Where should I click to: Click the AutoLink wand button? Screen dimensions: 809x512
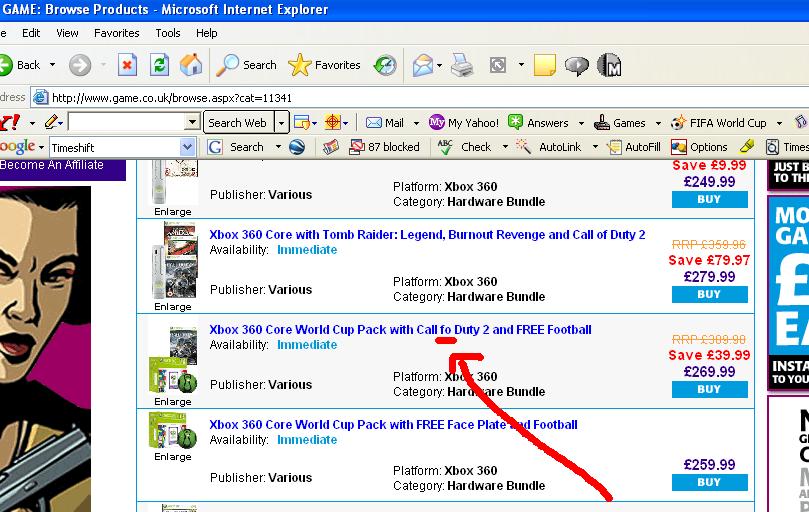pyautogui.click(x=548, y=147)
